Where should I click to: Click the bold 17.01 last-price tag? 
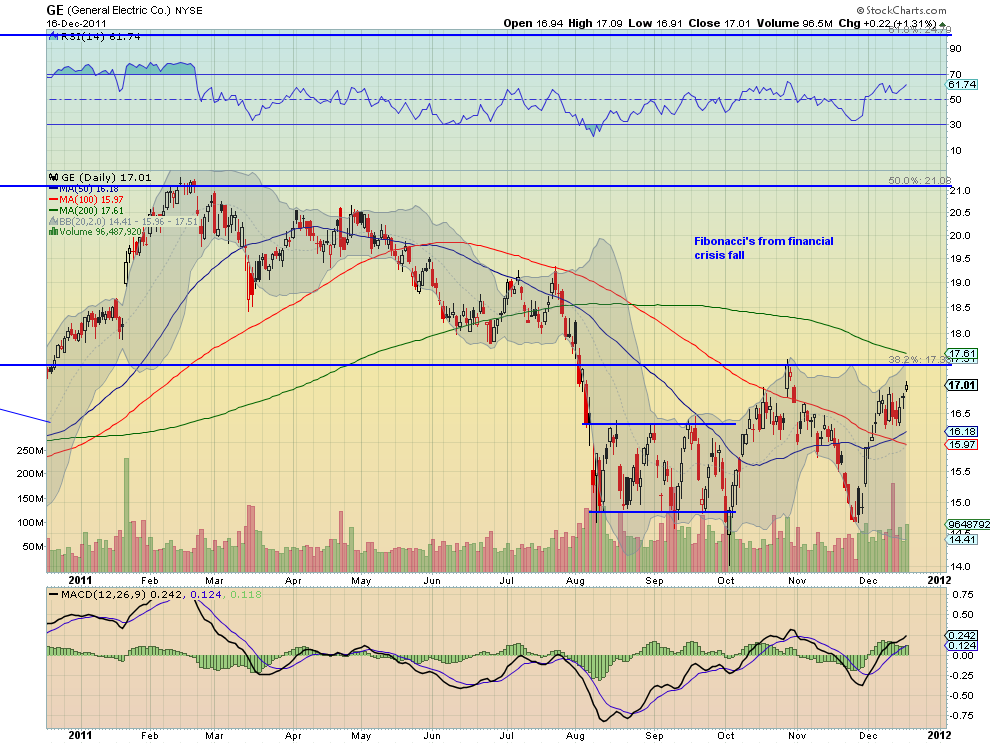pyautogui.click(x=961, y=385)
